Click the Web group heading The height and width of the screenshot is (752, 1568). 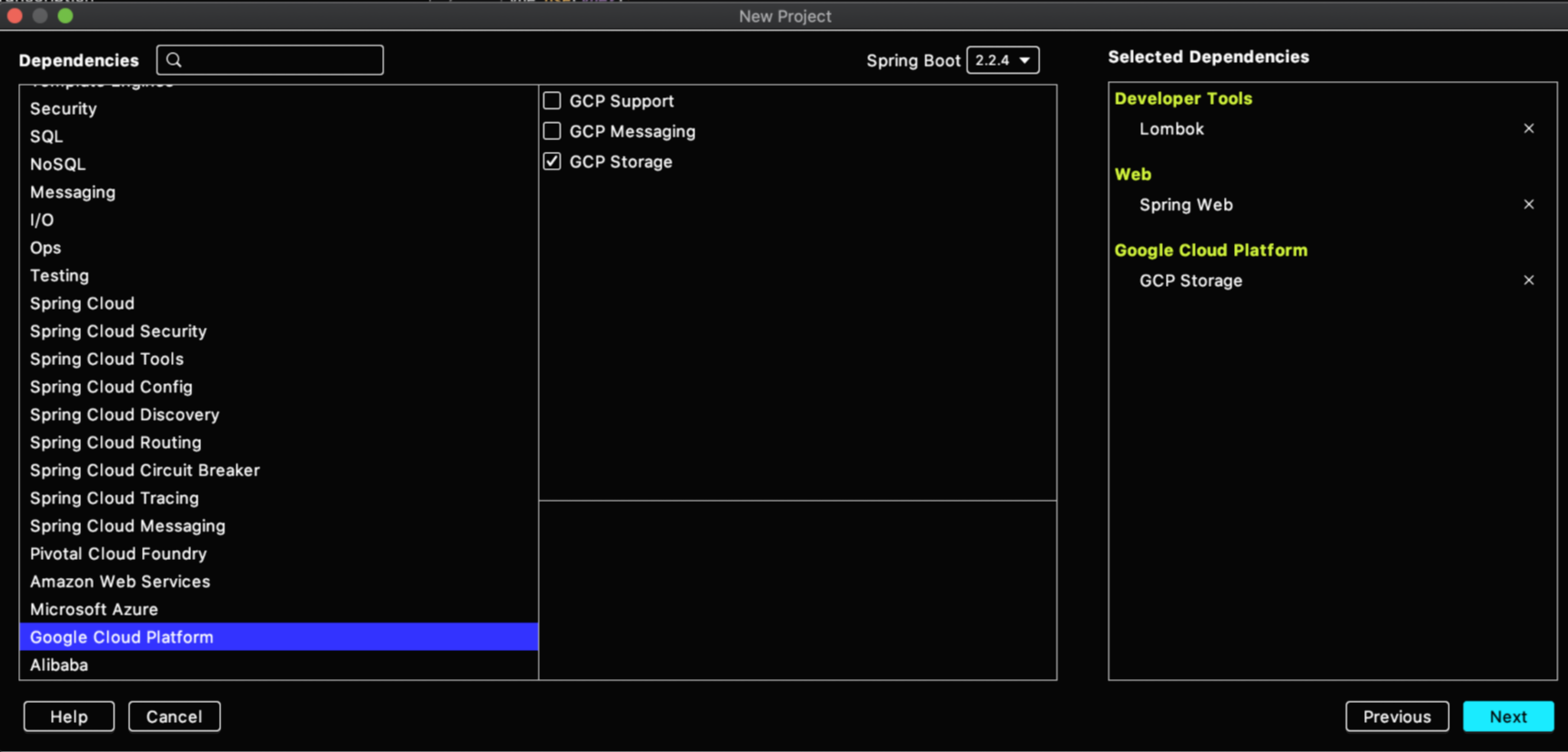[1133, 174]
